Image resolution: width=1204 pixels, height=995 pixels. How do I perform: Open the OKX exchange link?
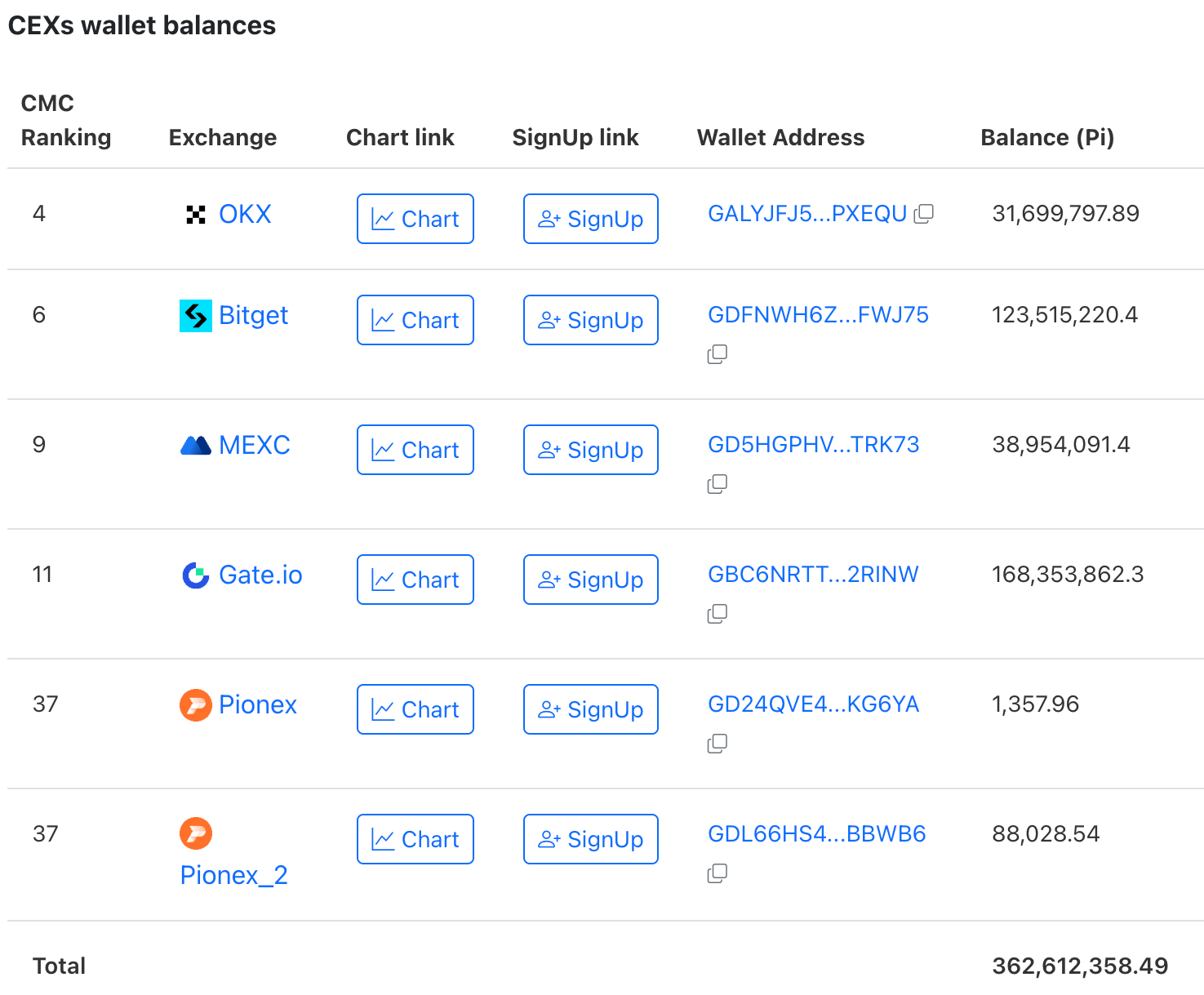pos(245,214)
